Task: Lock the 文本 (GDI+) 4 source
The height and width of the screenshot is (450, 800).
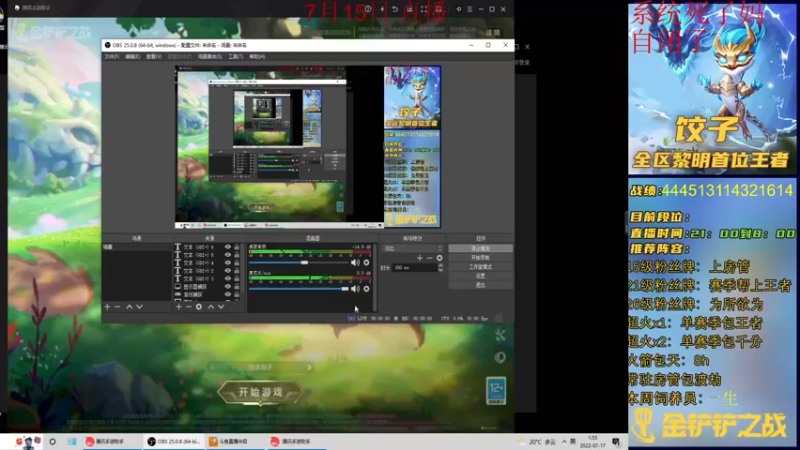Action: [x=237, y=263]
